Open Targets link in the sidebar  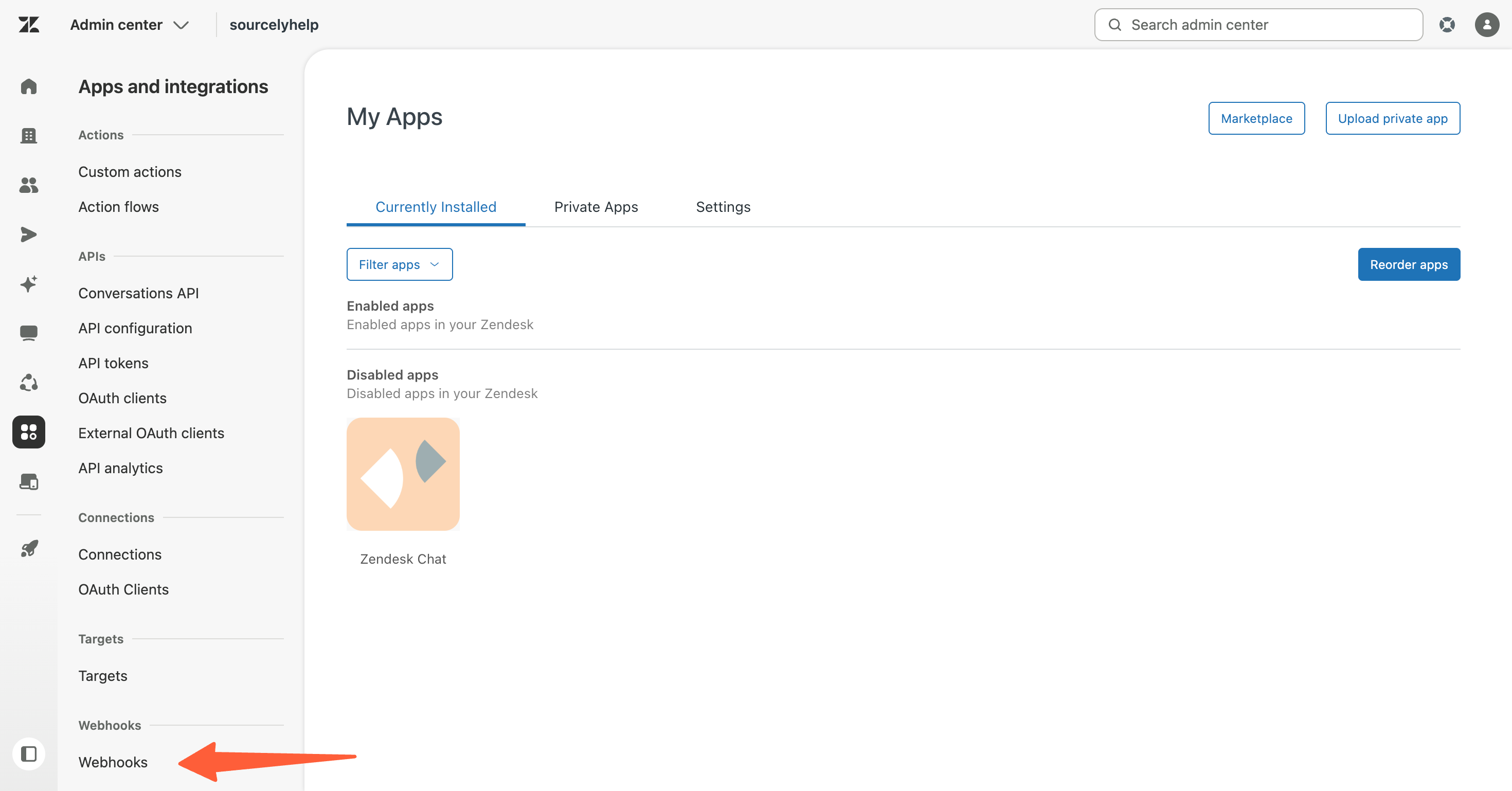[x=103, y=676]
